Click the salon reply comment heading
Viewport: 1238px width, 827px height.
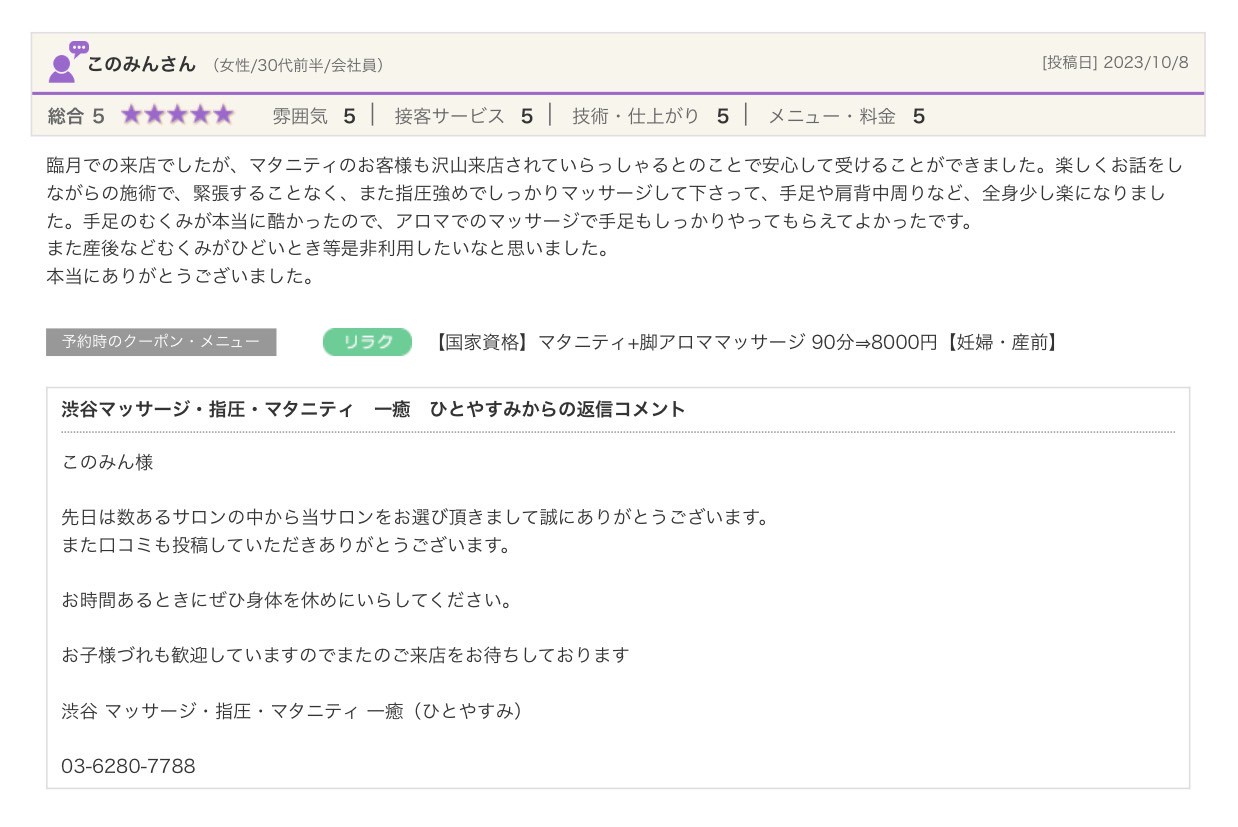(x=374, y=409)
